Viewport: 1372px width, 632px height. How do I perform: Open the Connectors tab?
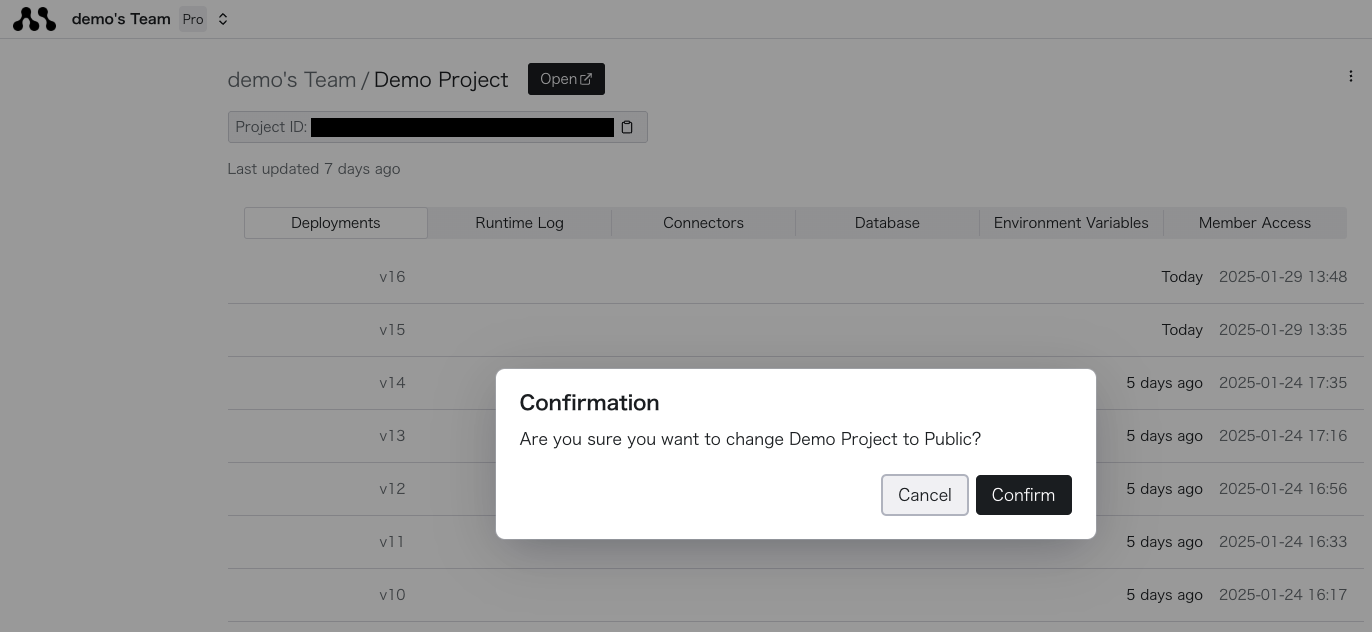703,222
